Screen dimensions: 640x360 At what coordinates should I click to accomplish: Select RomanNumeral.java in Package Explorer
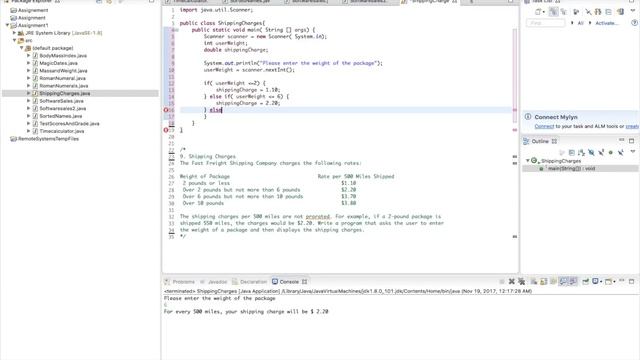tap(62, 78)
